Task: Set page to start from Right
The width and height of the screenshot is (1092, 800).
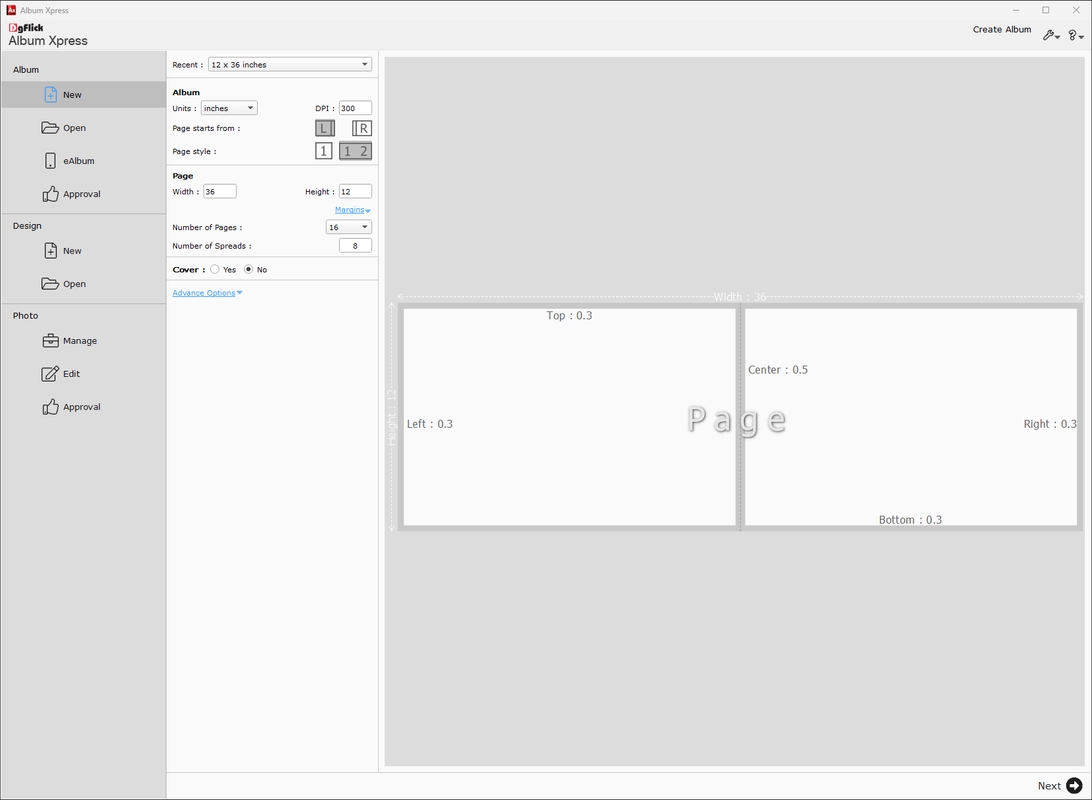Action: click(361, 128)
